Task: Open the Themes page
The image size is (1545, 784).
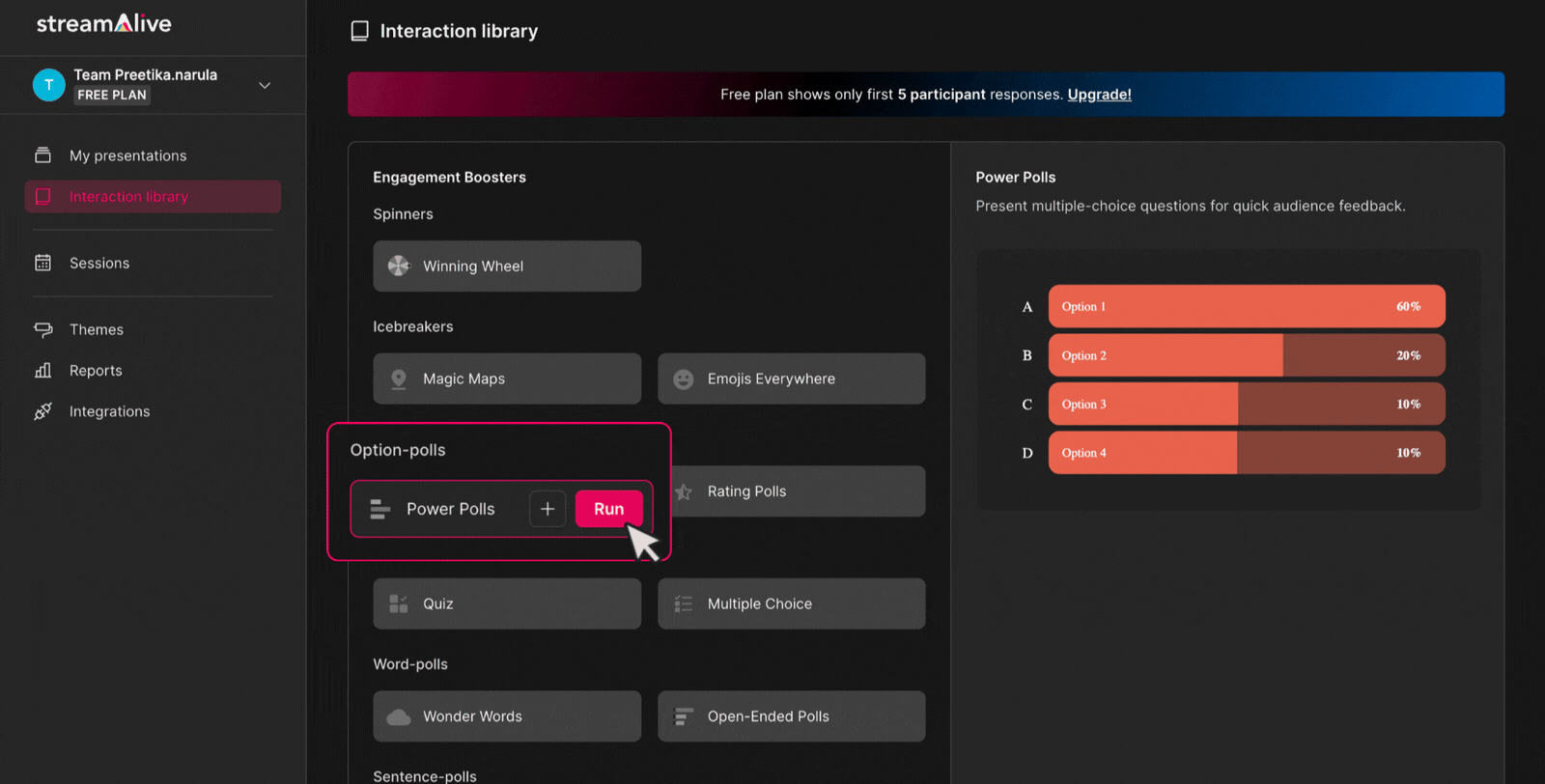Action: [x=97, y=329]
